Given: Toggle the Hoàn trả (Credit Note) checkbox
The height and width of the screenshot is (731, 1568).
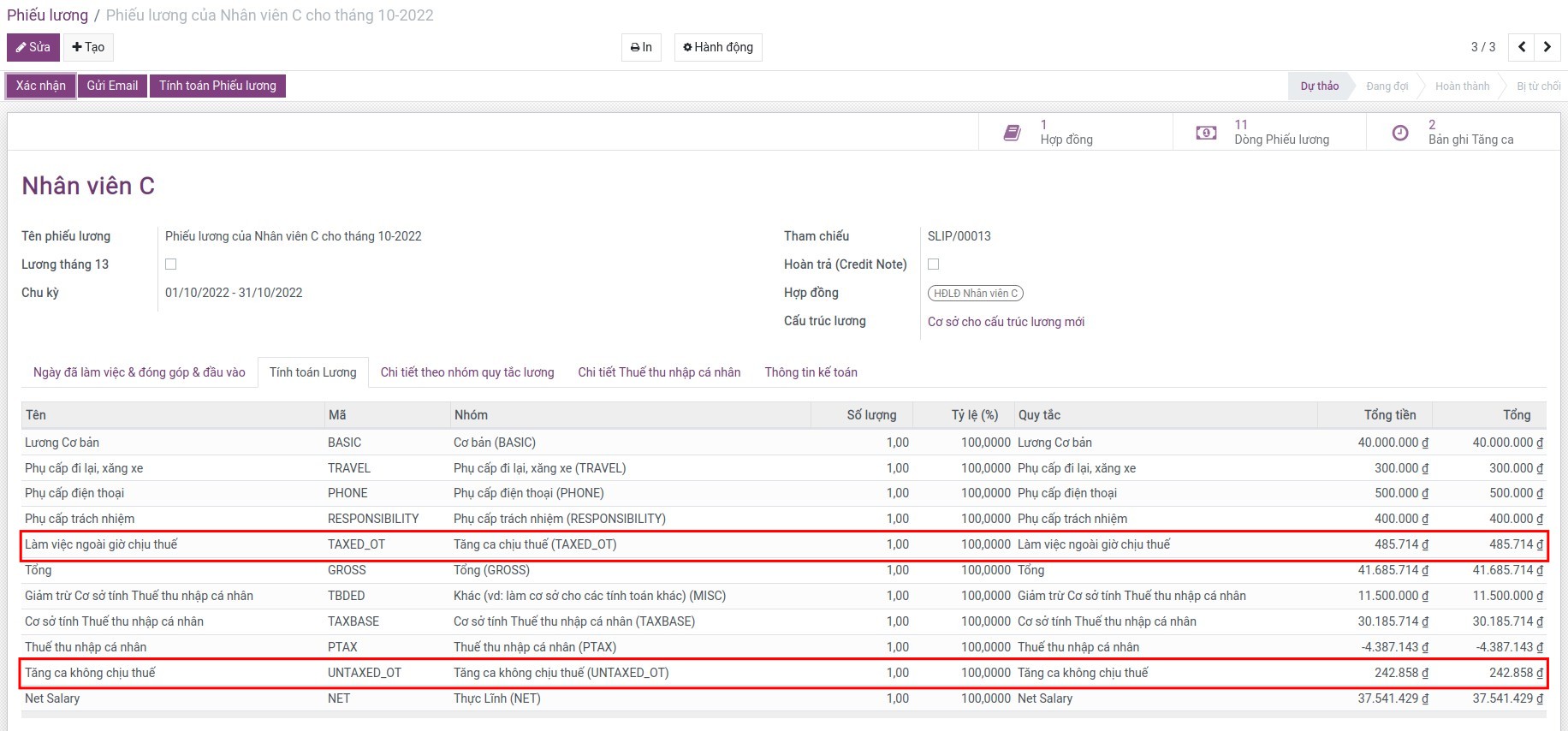Looking at the screenshot, I should coord(934,264).
